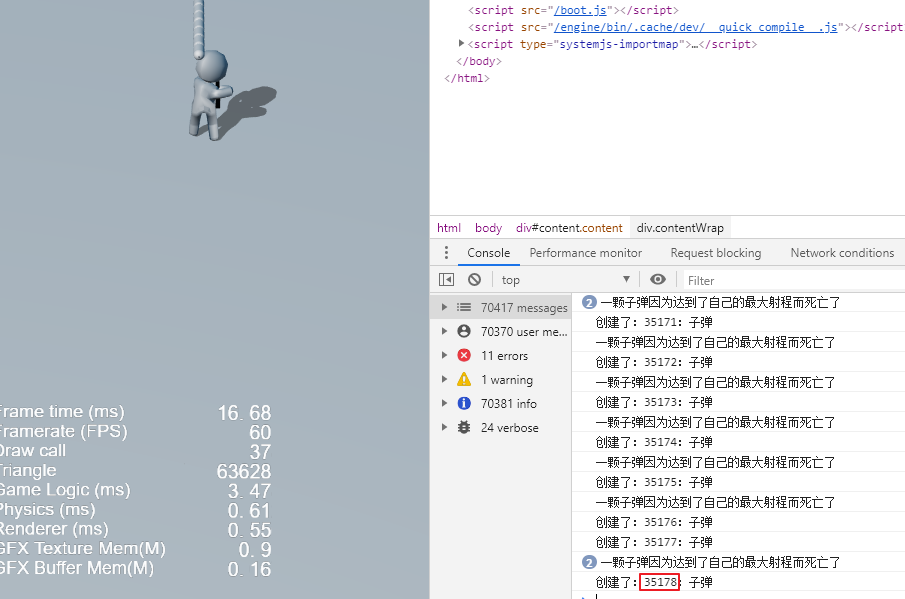Open the /boot.js script link
Viewport: 905px width, 599px height.
point(580,10)
